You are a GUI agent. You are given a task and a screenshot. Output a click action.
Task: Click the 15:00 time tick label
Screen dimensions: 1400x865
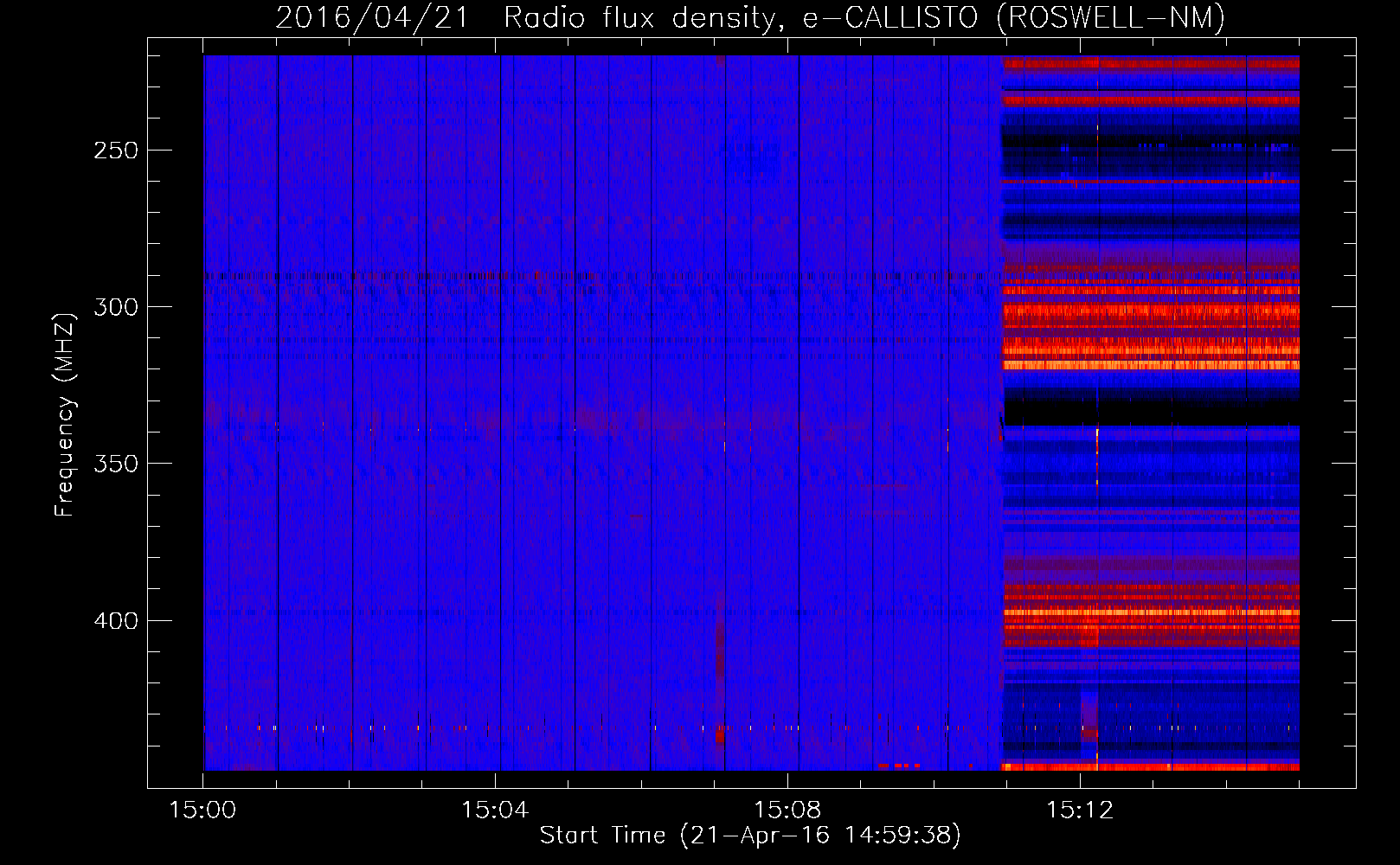(202, 811)
